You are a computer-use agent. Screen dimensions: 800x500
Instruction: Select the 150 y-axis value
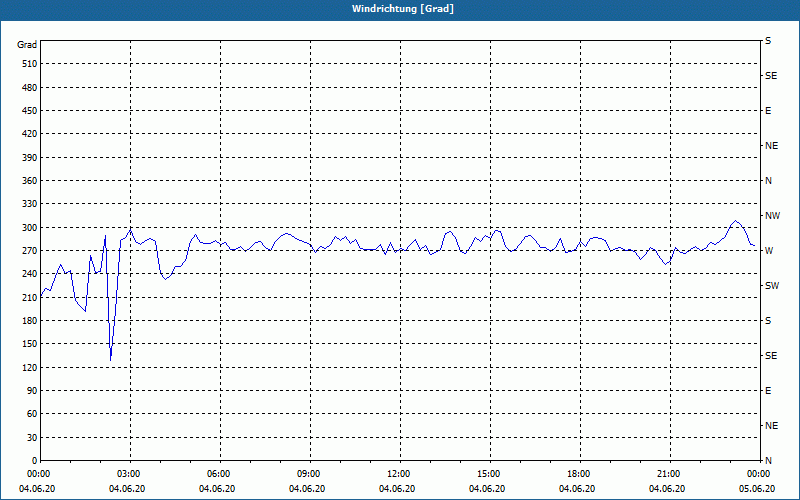[x=30, y=344]
